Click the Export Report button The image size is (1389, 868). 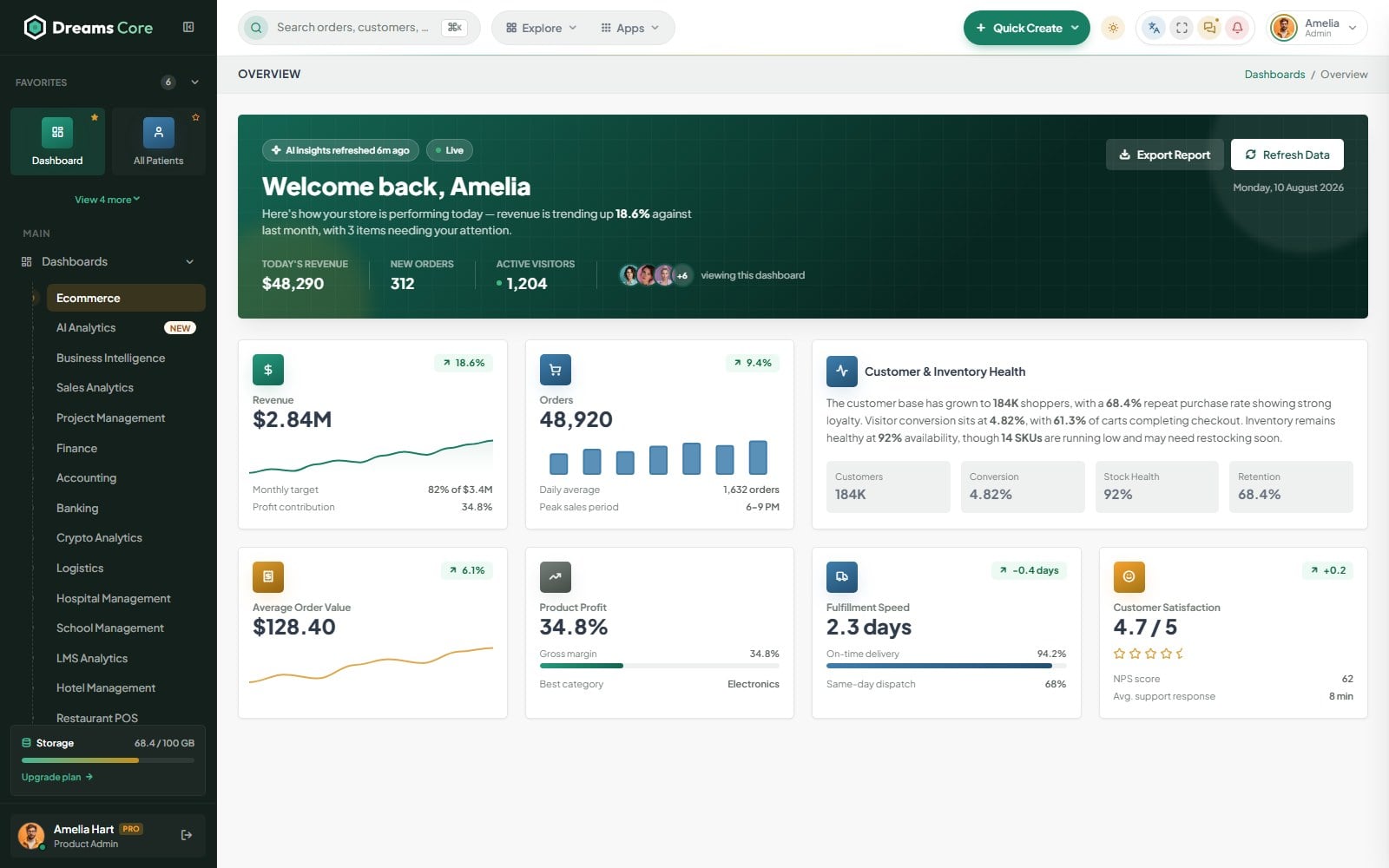point(1165,155)
